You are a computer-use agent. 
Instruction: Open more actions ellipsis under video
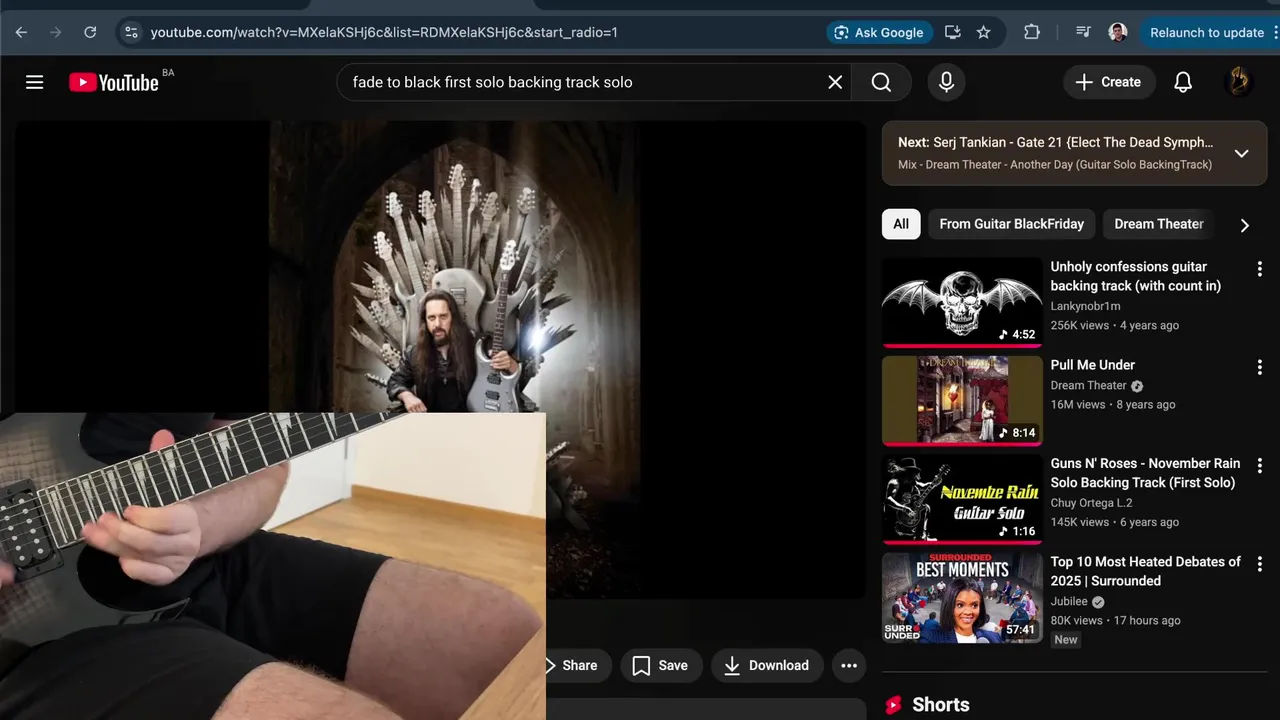point(849,665)
